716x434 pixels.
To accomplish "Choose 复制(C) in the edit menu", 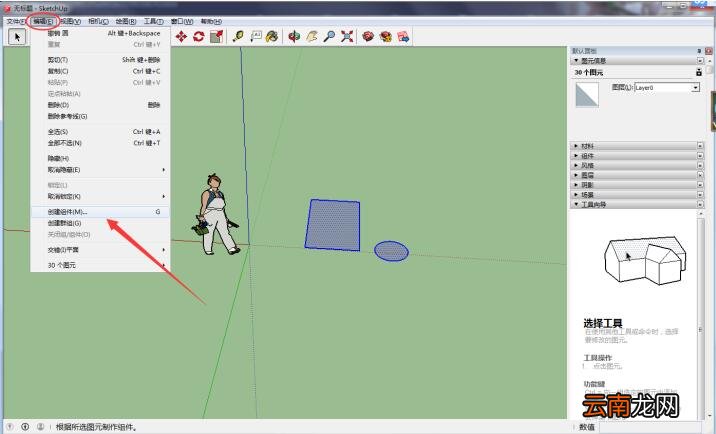I will pos(100,71).
